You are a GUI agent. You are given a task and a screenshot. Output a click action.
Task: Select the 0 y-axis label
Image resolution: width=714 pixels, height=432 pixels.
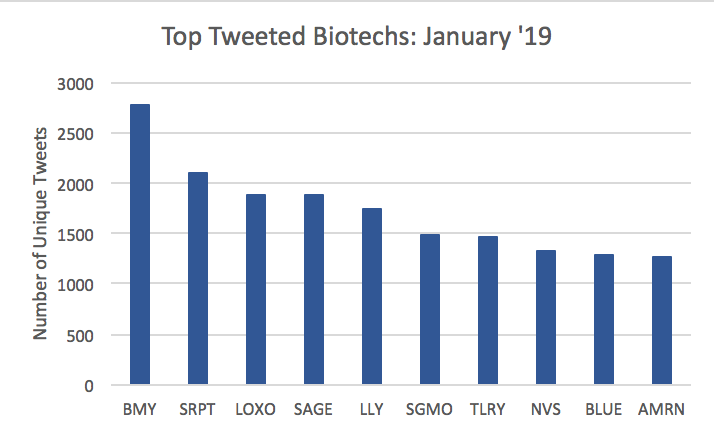[x=89, y=386]
